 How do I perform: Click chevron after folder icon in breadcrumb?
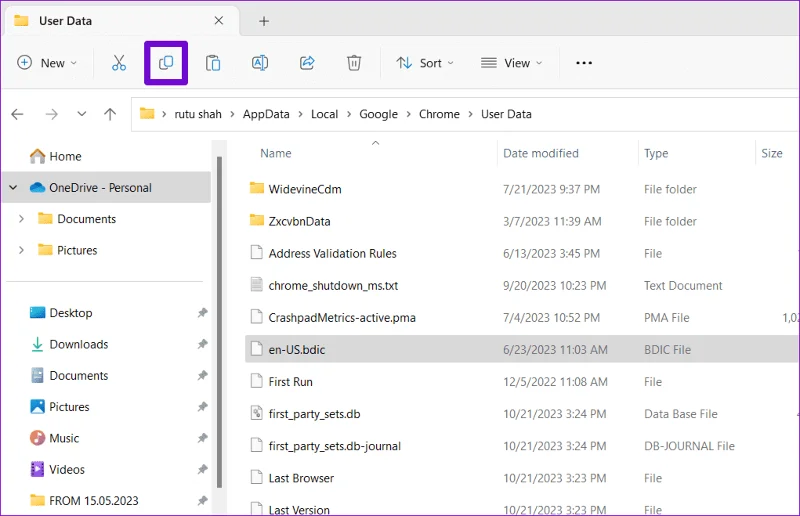164,114
